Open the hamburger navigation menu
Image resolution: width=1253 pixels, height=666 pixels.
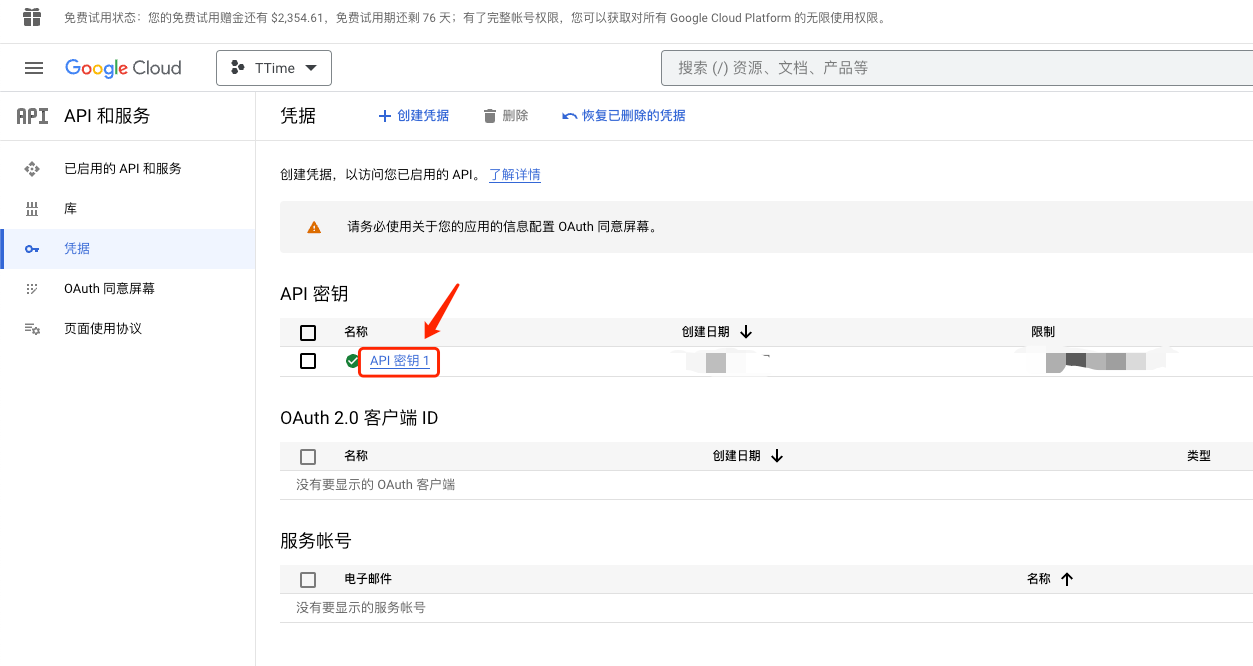pos(34,68)
